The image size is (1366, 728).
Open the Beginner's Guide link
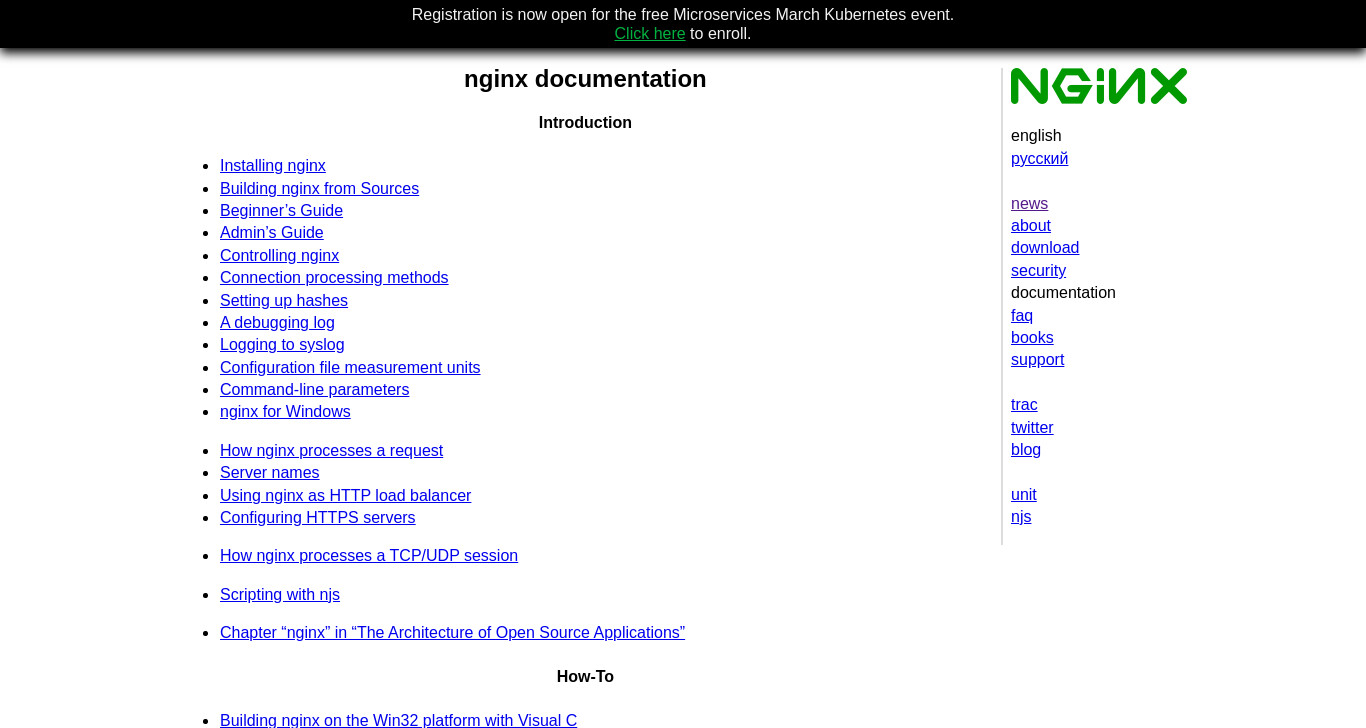click(281, 211)
